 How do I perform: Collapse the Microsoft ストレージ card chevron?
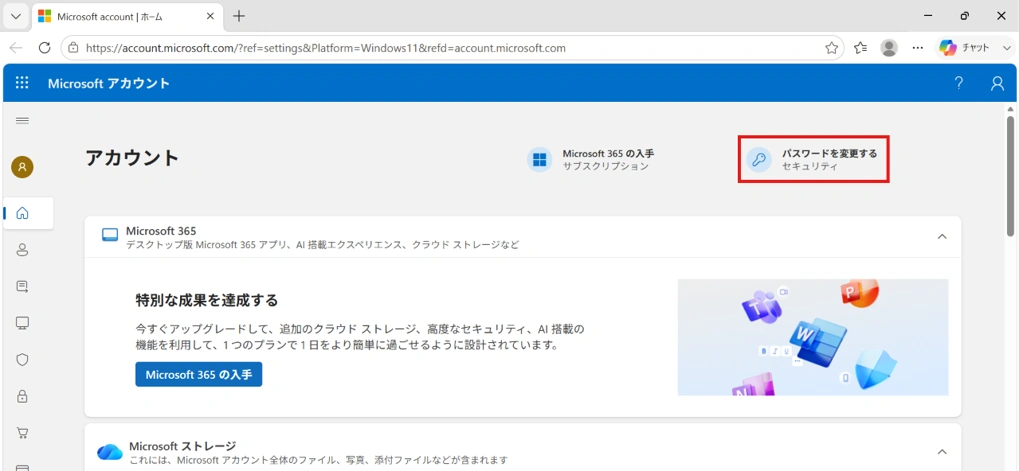click(942, 452)
